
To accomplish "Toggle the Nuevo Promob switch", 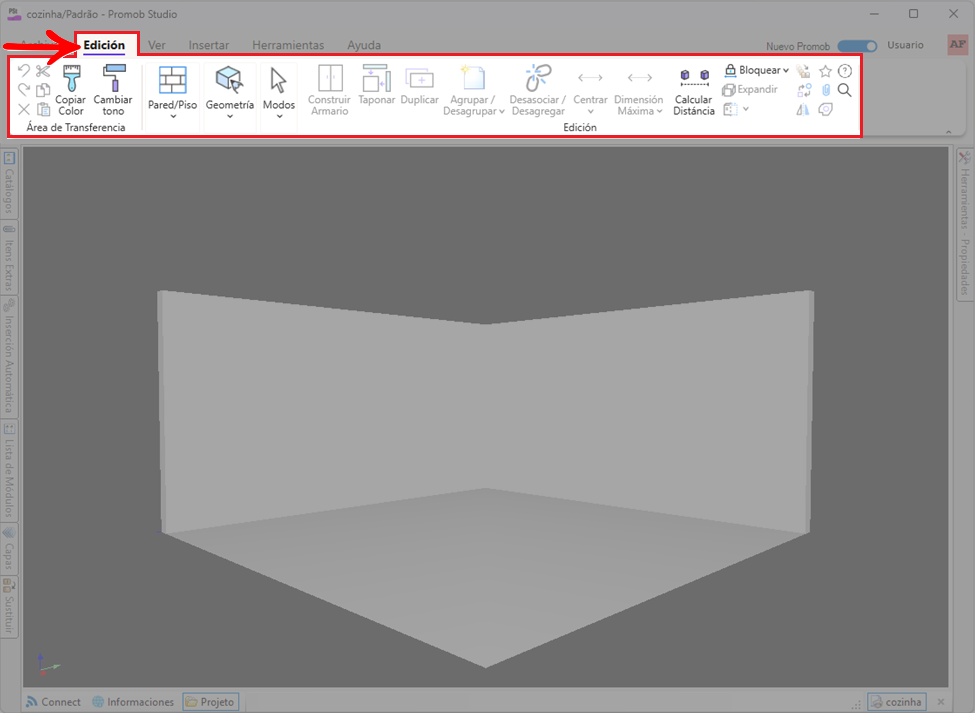I will tap(857, 46).
